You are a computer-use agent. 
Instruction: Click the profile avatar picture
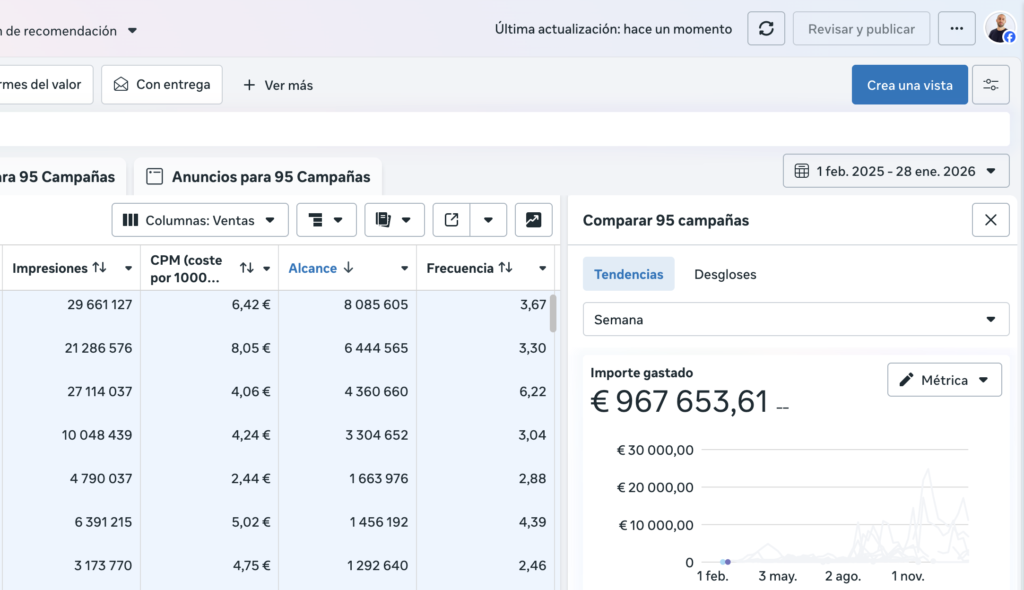pos(1000,28)
